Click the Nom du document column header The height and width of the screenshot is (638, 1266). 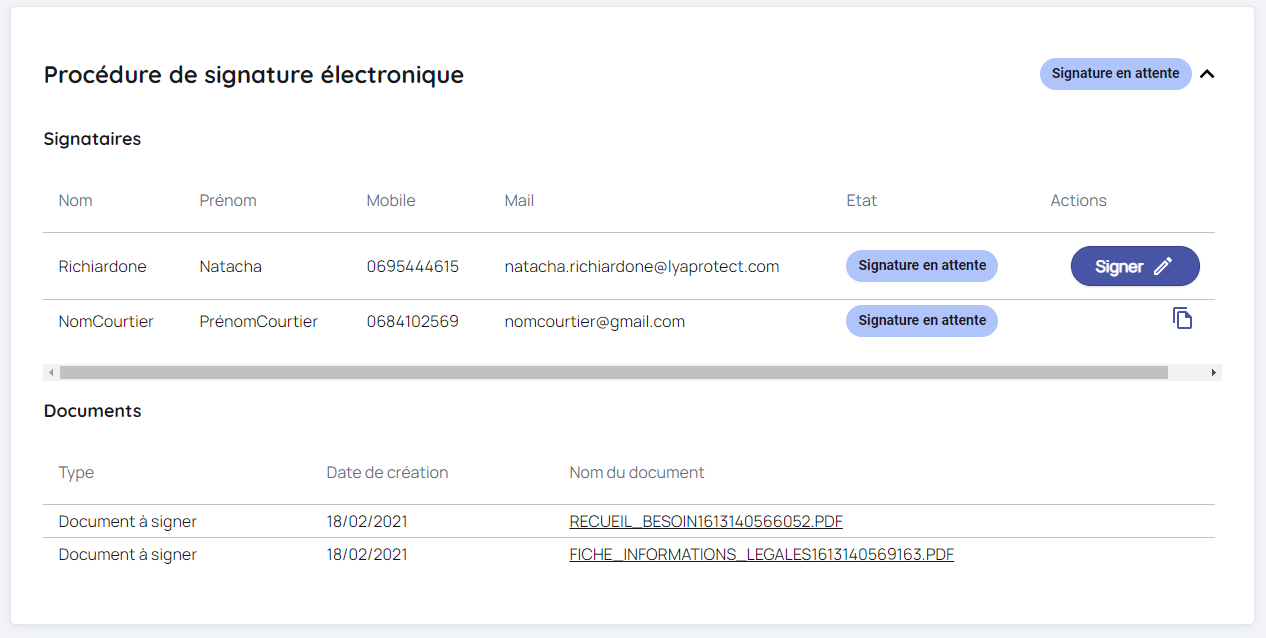(636, 472)
